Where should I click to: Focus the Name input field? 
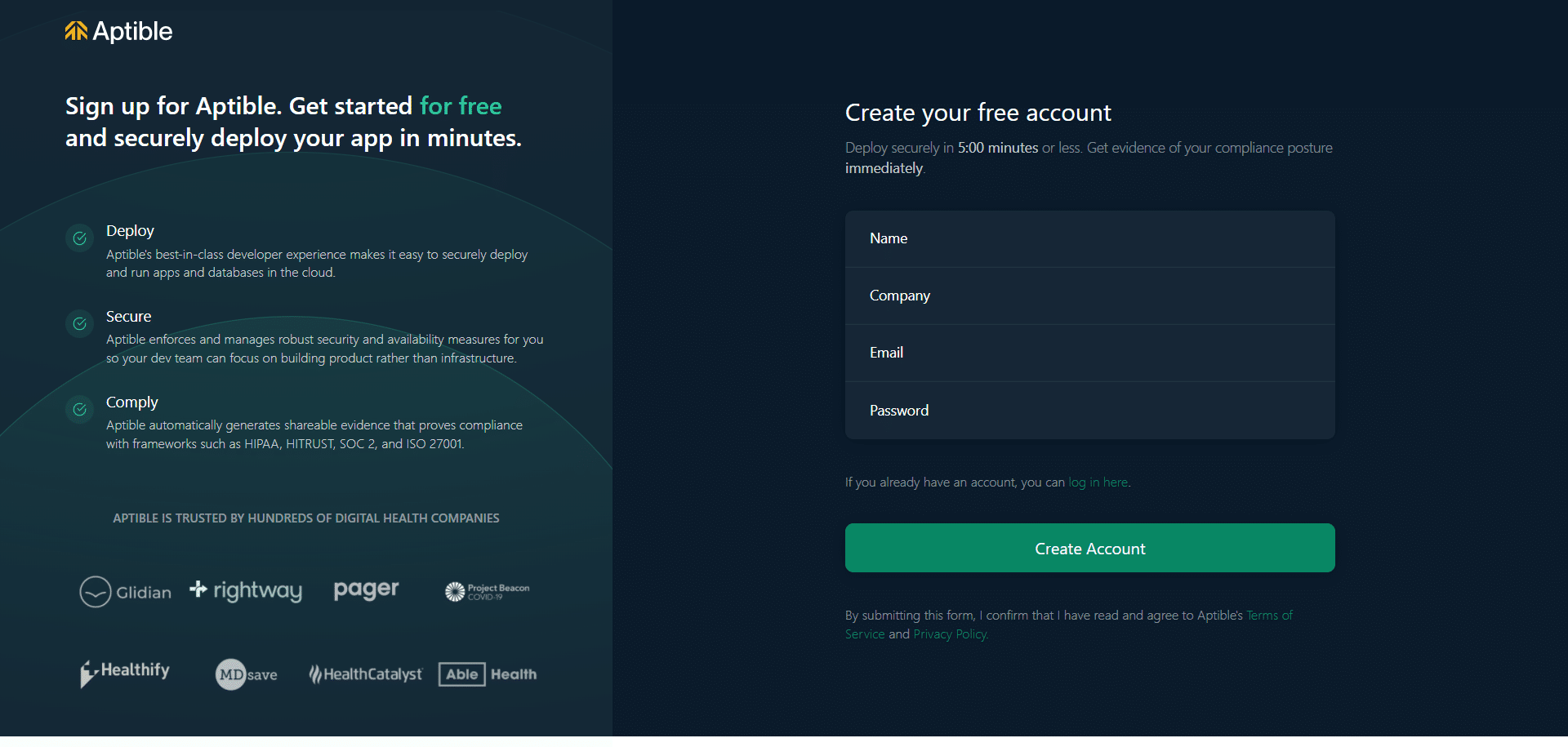1090,238
